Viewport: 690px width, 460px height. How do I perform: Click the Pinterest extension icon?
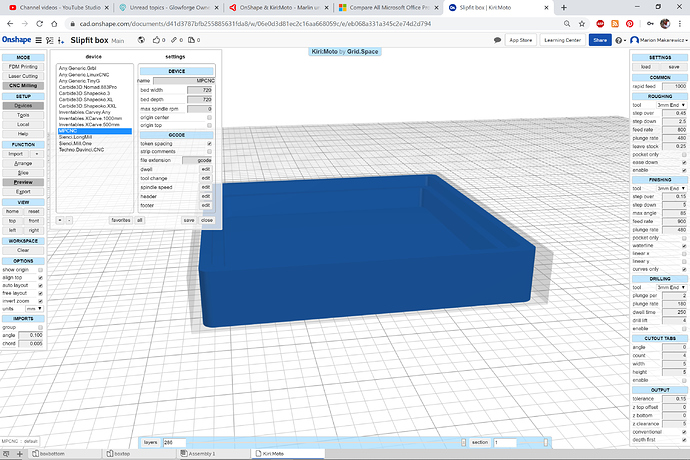click(630, 24)
